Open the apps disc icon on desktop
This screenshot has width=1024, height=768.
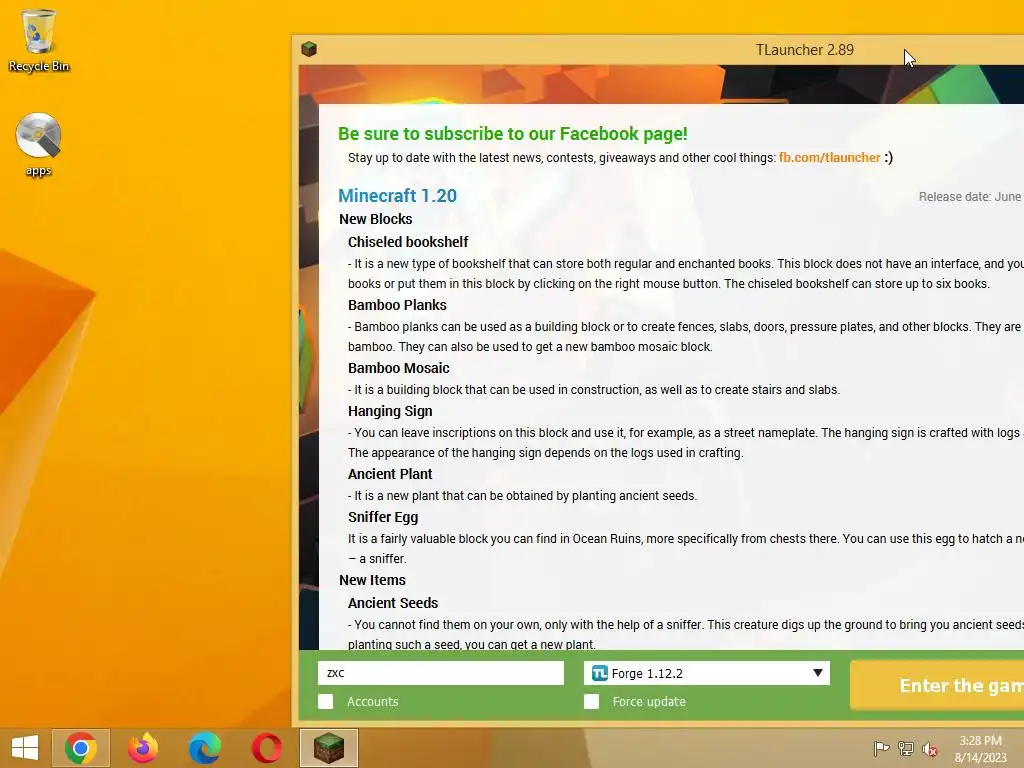[x=39, y=144]
